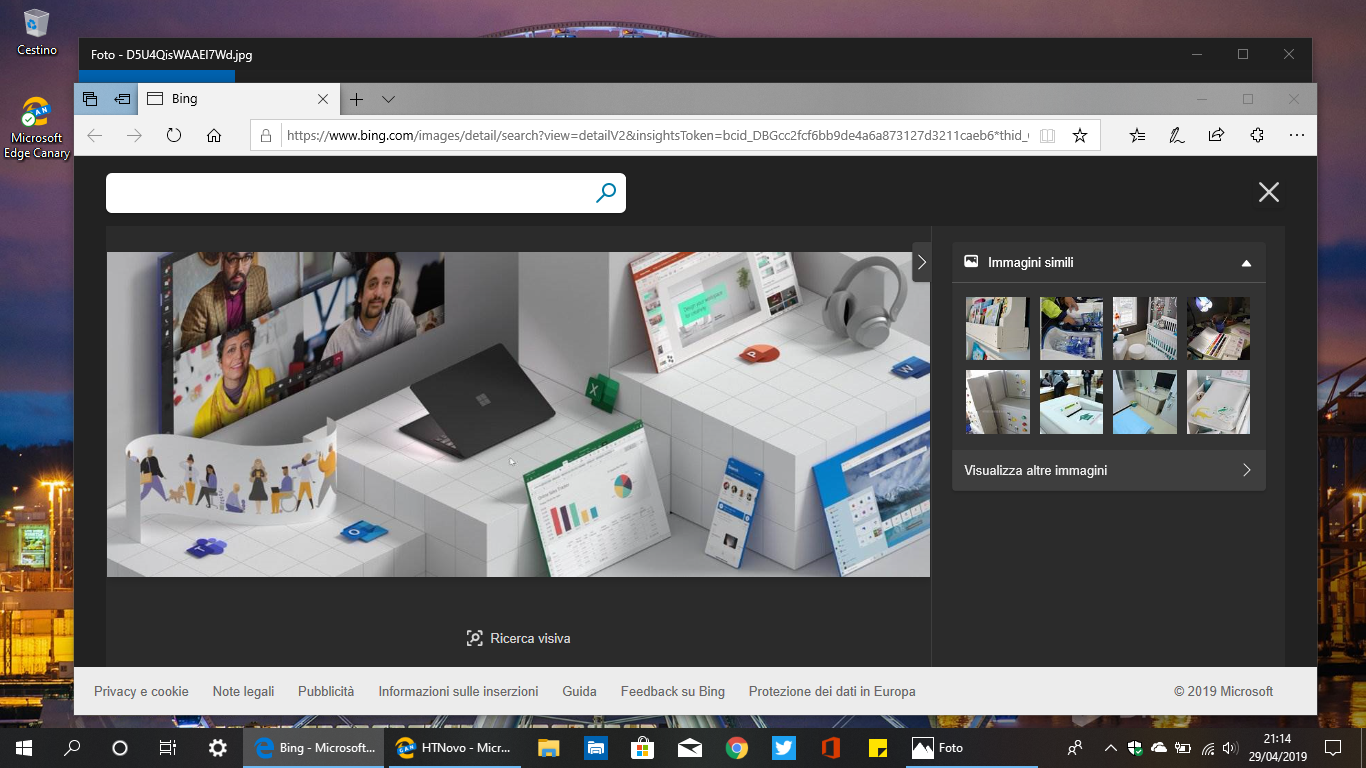1366x768 pixels.
Task: Click the Cortana circle icon
Action: point(120,747)
